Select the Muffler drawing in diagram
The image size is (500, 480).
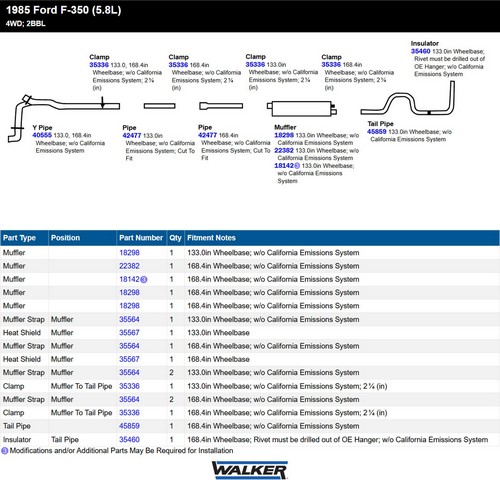point(302,108)
